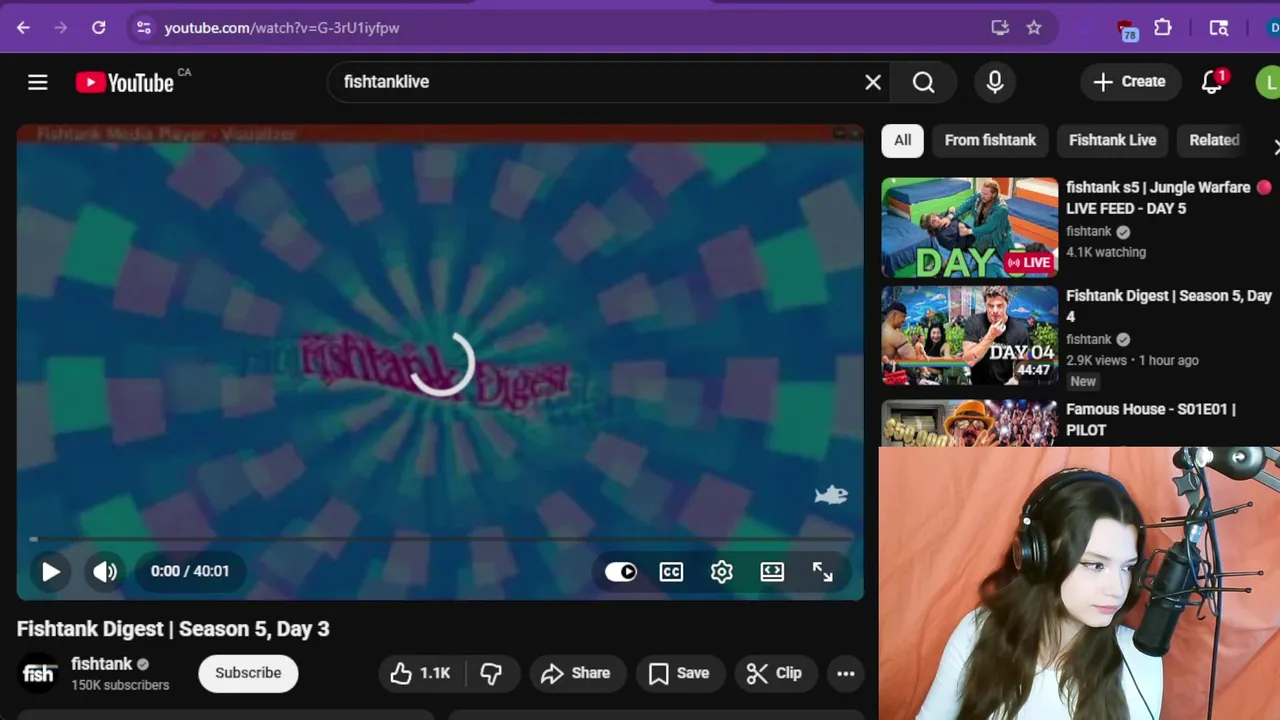
Task: Like the video with 1.1K likes
Action: tap(421, 673)
